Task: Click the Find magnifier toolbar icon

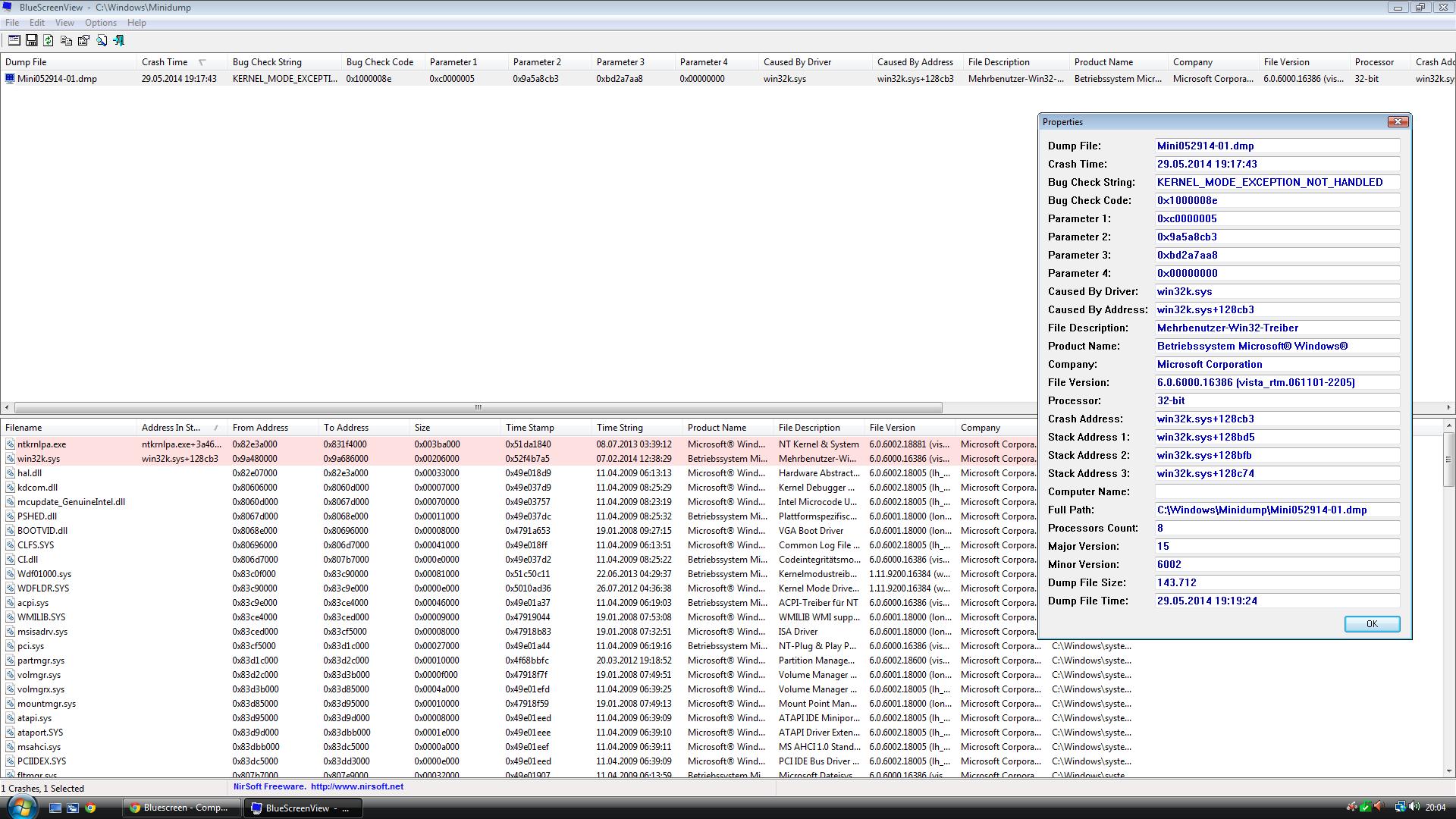Action: (102, 40)
